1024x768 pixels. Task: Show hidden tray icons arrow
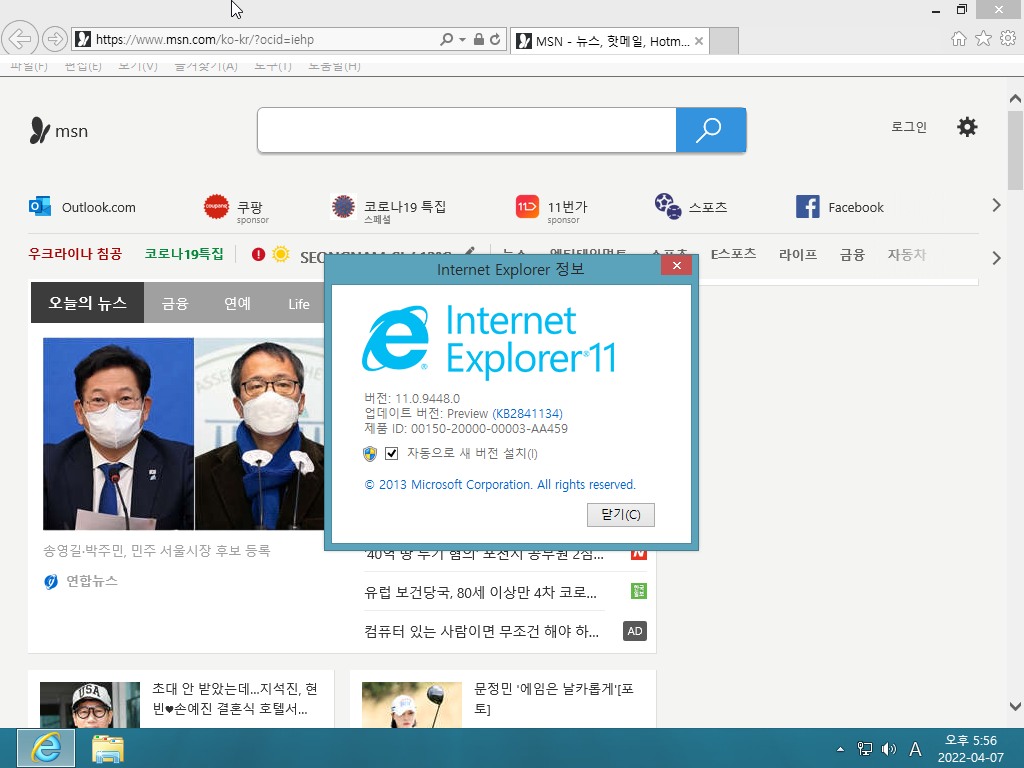coord(840,749)
